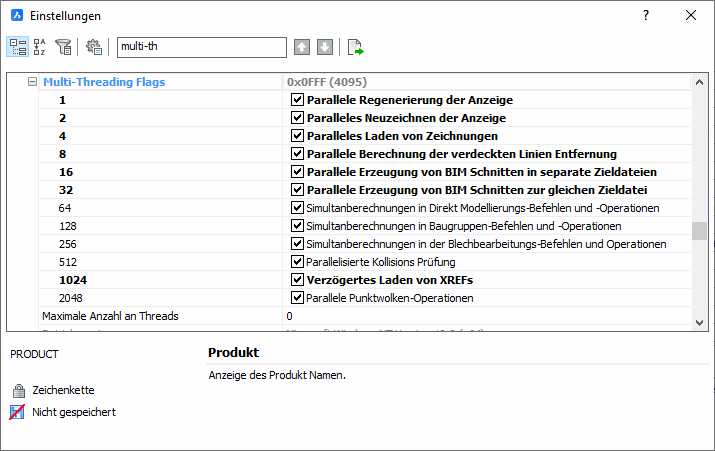
Task: Click the Maximale Anzahl an Threads value 0
Action: point(290,316)
